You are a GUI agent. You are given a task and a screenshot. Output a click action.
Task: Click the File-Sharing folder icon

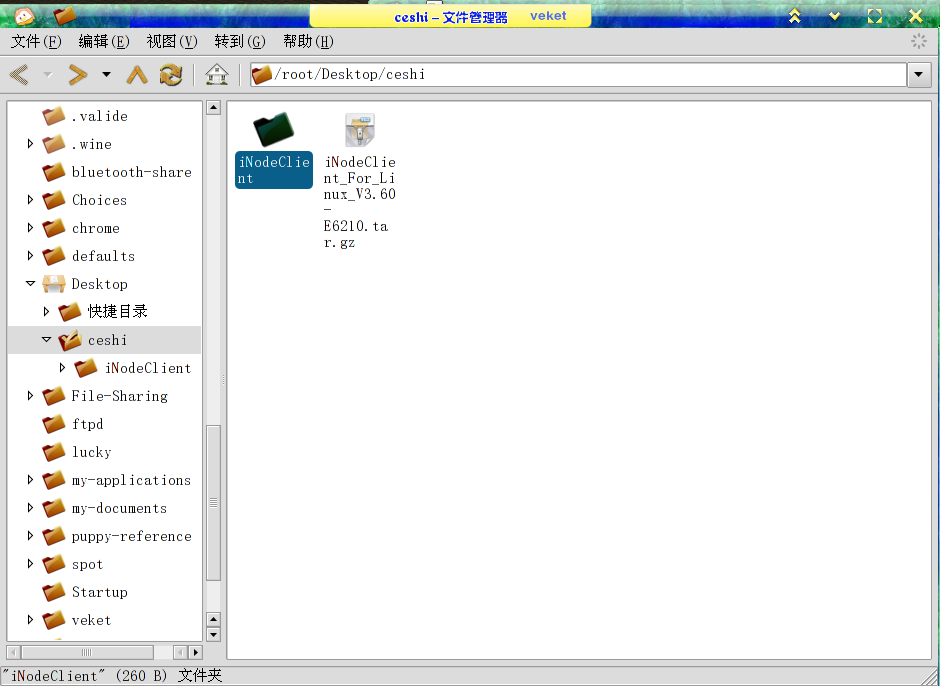(x=54, y=396)
